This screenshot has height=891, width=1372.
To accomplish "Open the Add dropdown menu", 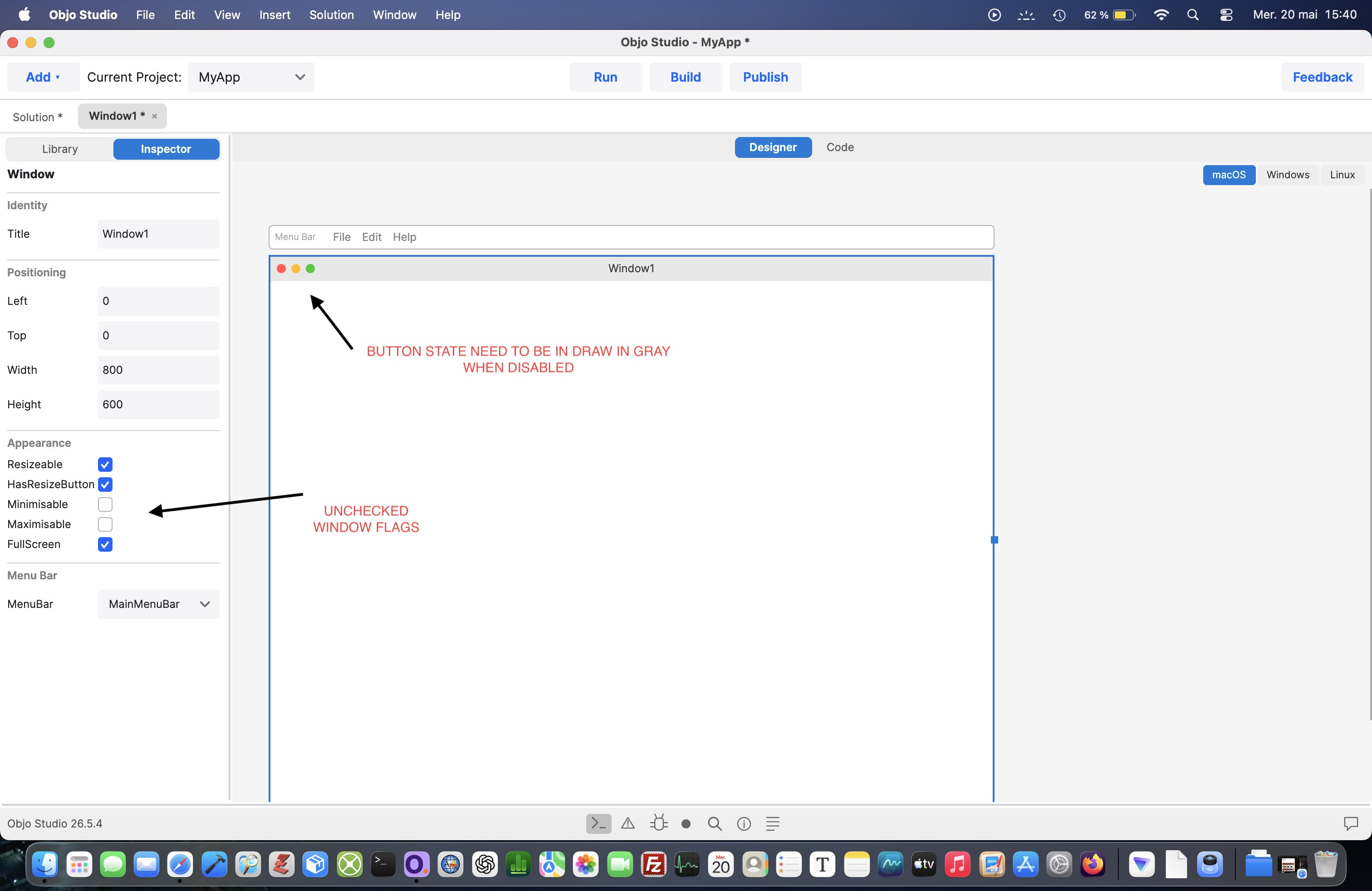I will coord(43,77).
